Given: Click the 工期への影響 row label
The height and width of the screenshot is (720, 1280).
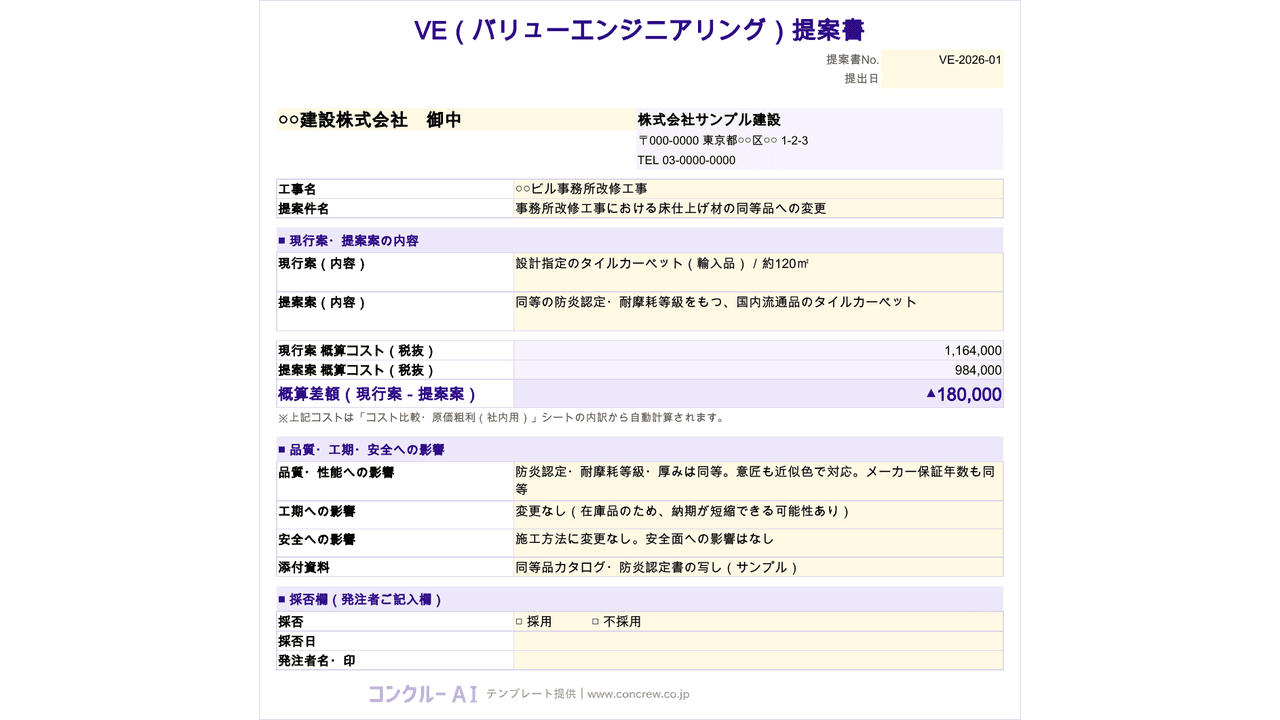Looking at the screenshot, I should click(317, 511).
